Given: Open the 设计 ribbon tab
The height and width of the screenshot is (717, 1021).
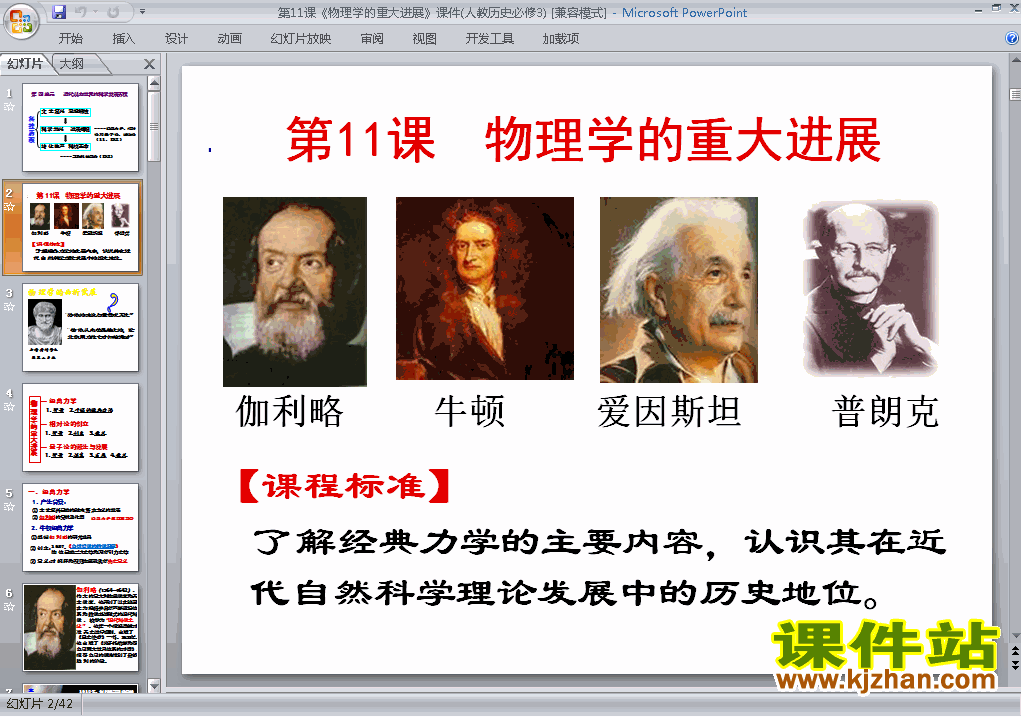Looking at the screenshot, I should (176, 38).
